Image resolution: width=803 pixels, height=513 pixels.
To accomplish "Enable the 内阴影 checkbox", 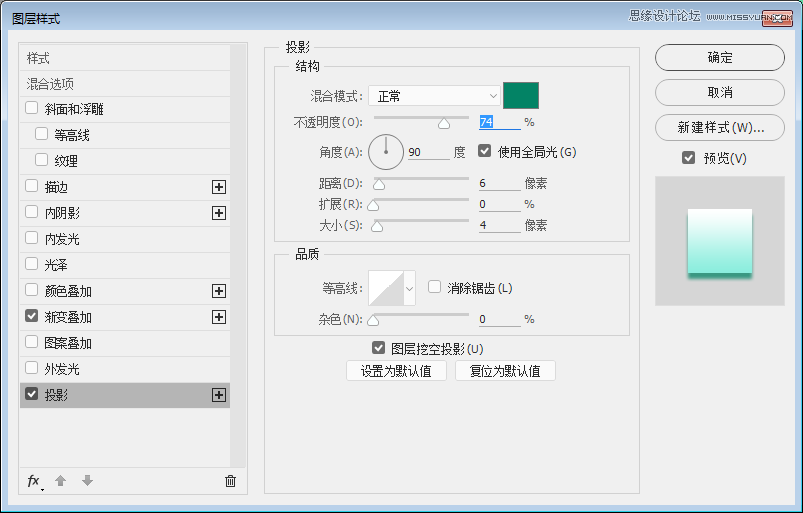I will (32, 212).
